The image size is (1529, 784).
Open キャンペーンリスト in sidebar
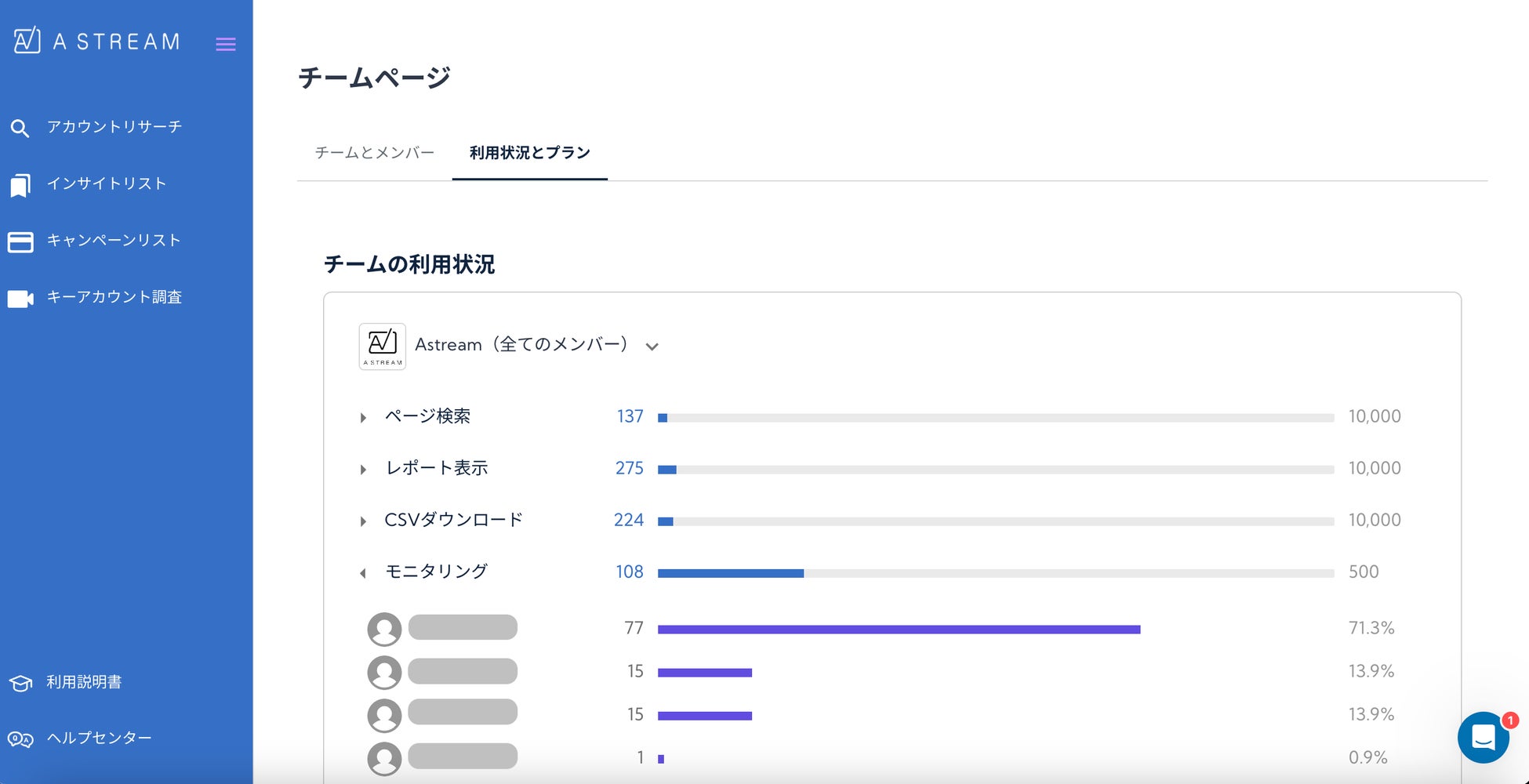[114, 240]
